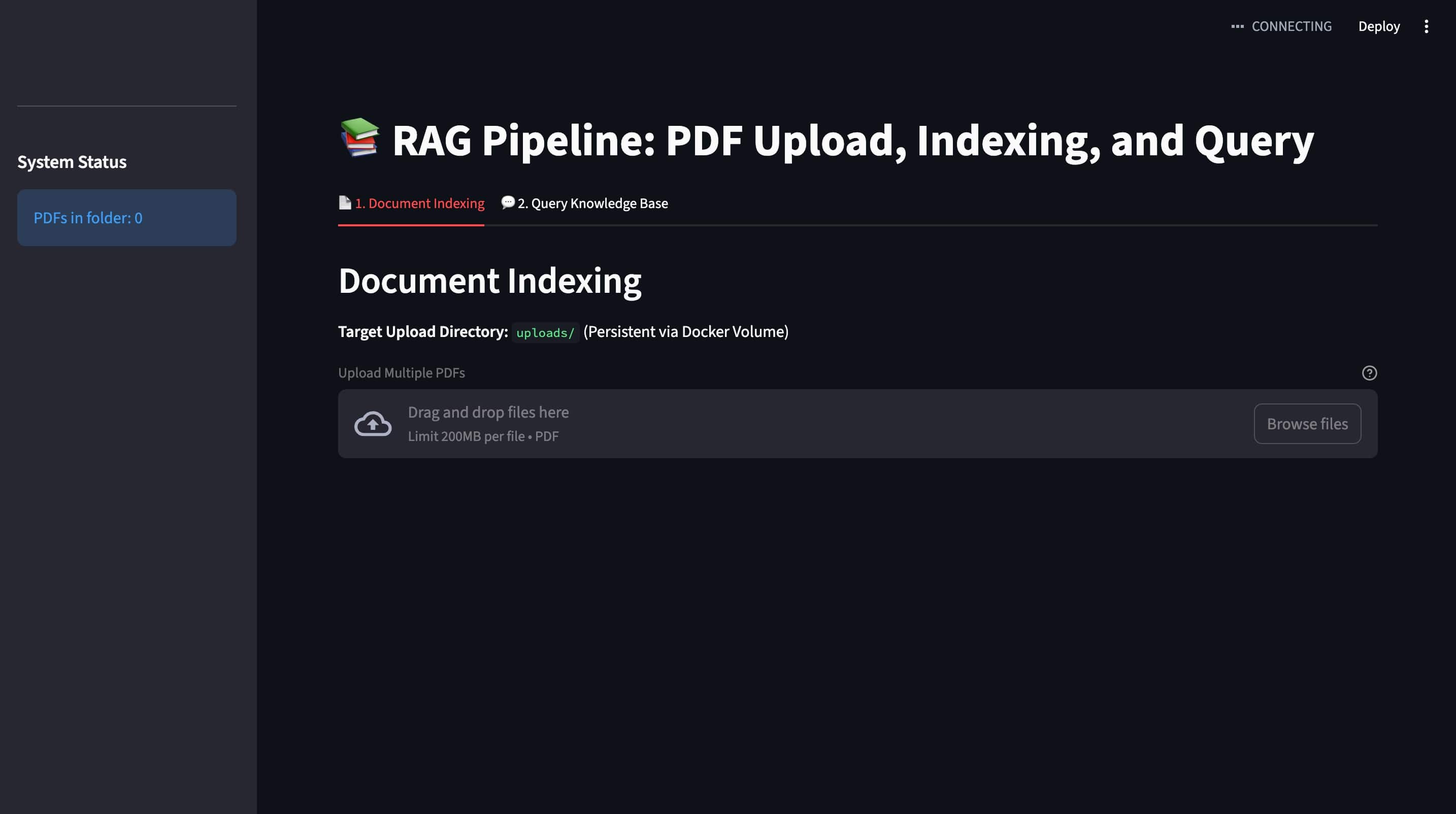This screenshot has height=814, width=1456.
Task: Click the System Status heading
Action: coord(72,162)
